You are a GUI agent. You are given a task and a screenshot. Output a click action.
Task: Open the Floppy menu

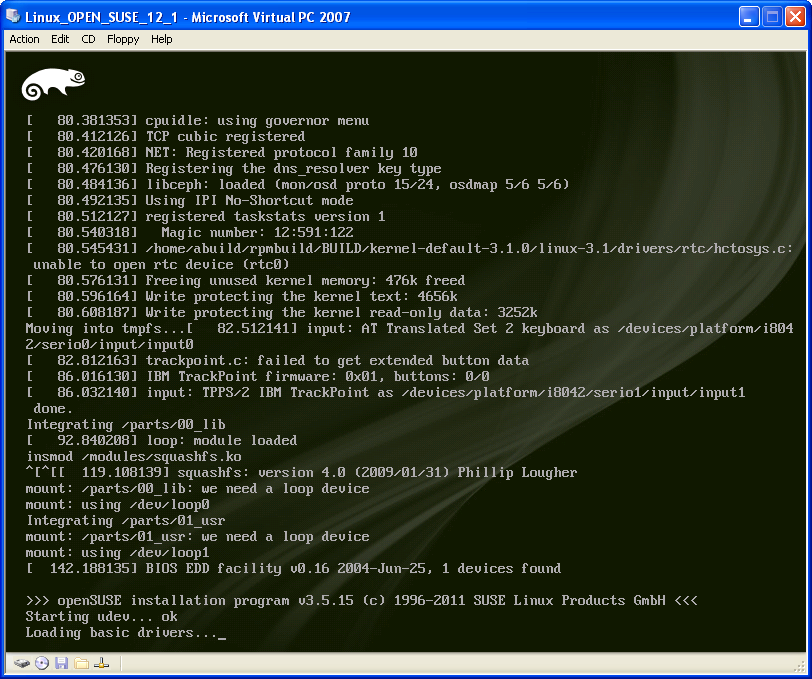pos(123,39)
